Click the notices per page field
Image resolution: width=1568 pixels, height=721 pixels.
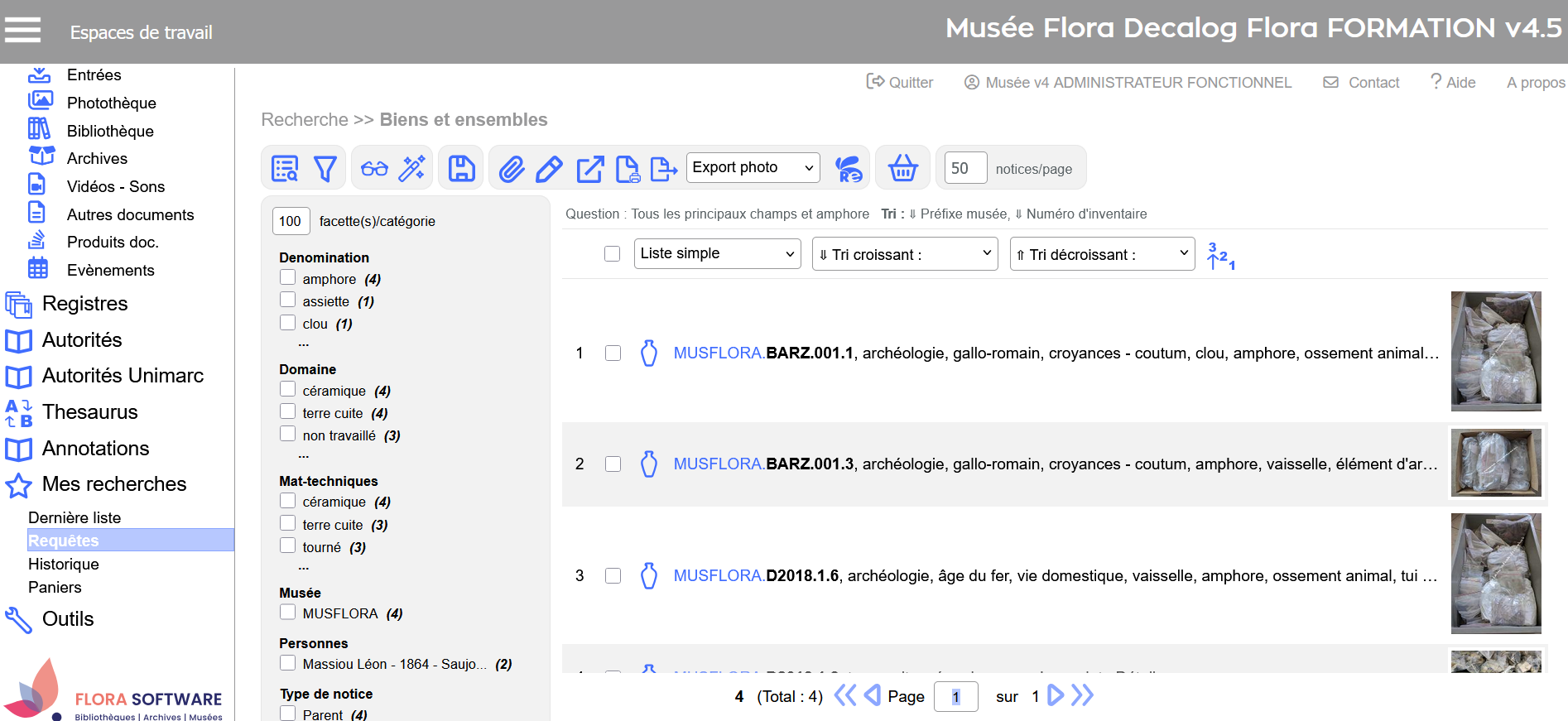point(965,168)
